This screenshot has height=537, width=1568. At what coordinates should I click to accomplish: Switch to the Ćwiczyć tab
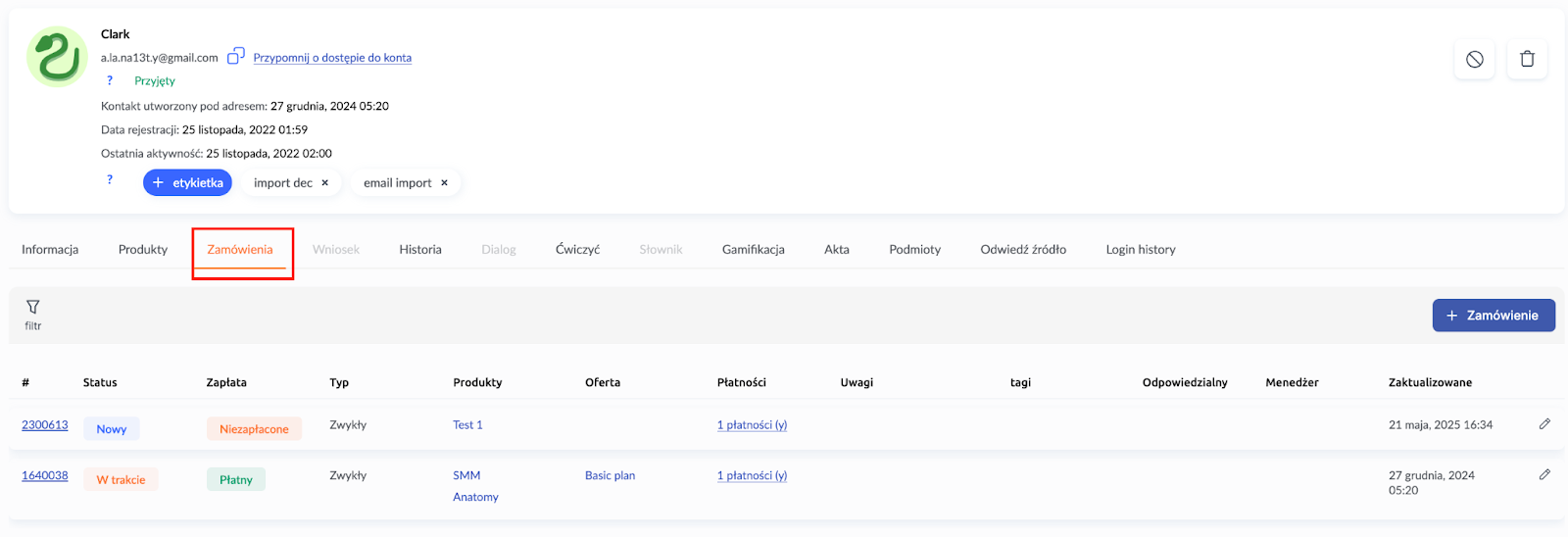(x=578, y=250)
